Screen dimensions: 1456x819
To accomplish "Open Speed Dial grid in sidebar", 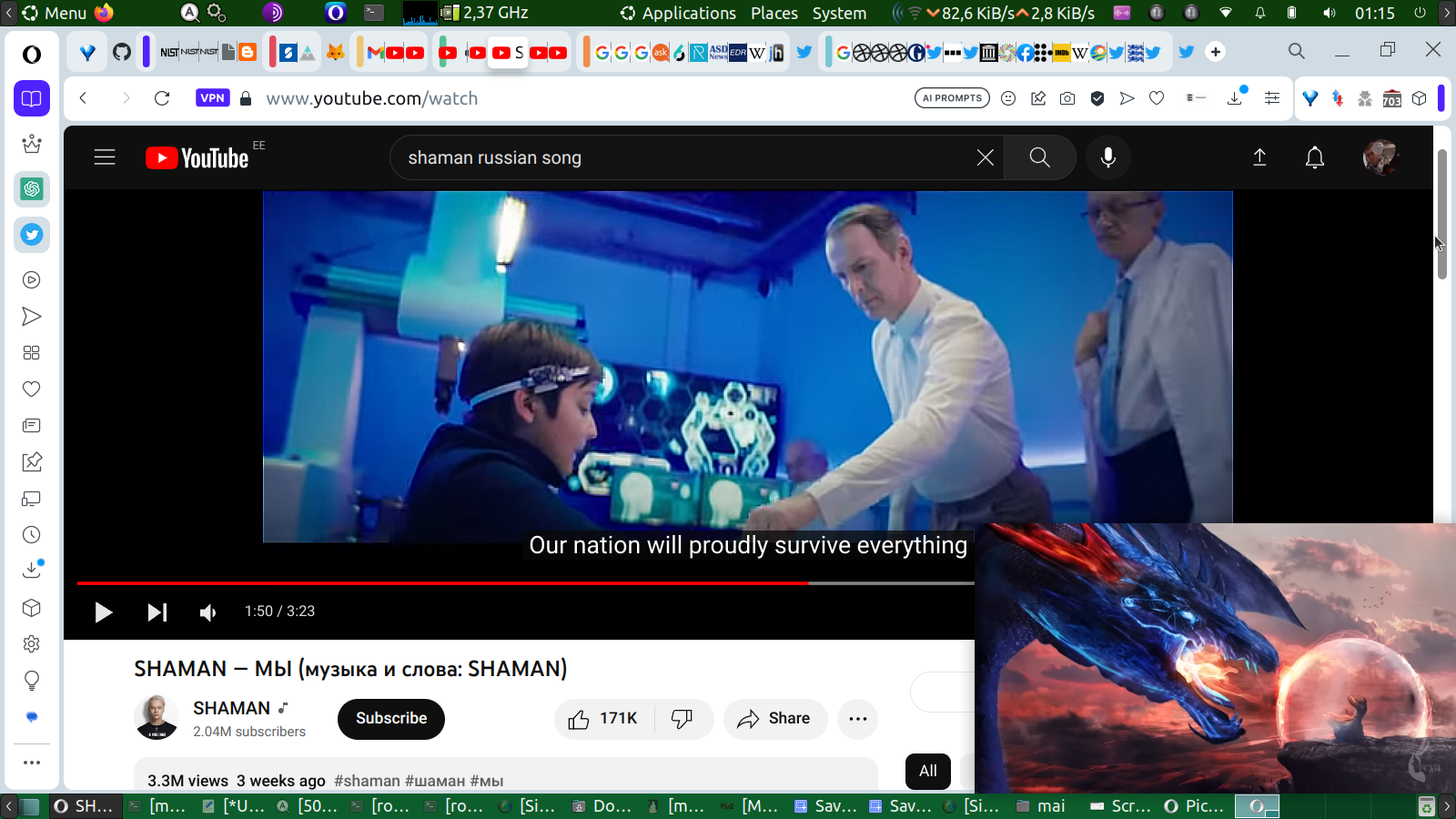I will point(32,353).
